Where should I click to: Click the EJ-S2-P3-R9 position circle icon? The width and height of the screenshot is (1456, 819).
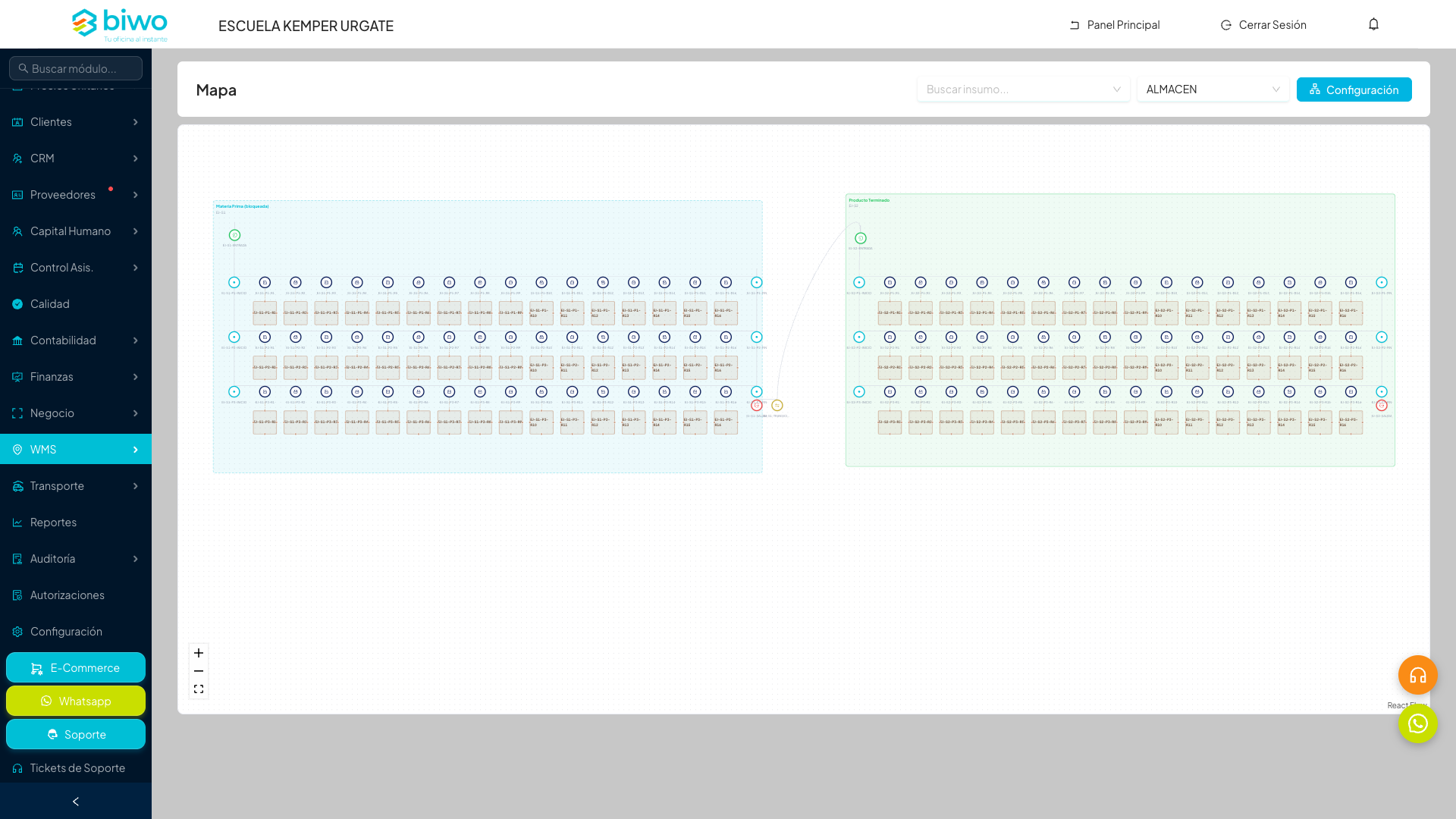pos(1136,392)
